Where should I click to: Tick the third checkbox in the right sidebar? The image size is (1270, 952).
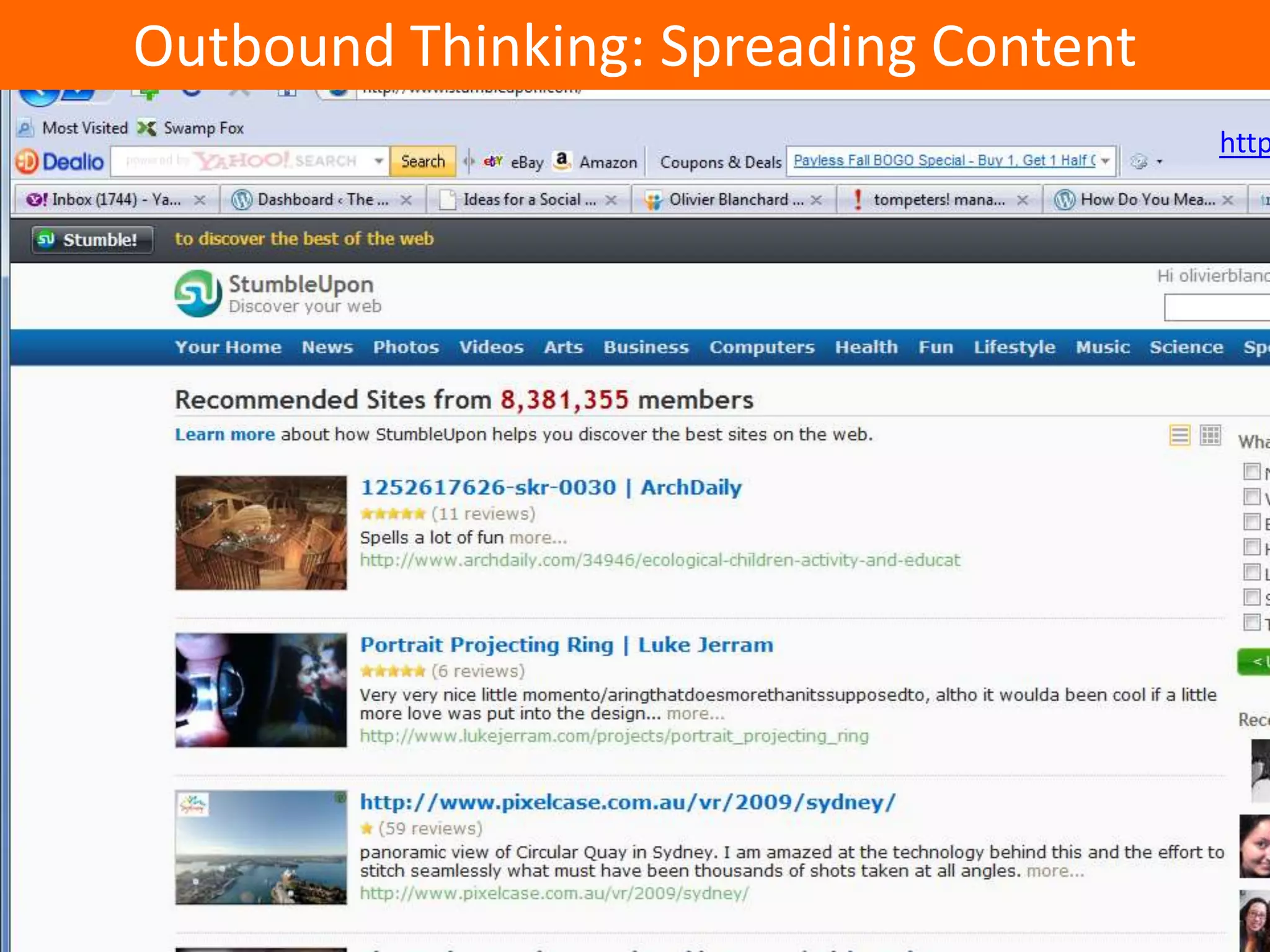[x=1252, y=522]
